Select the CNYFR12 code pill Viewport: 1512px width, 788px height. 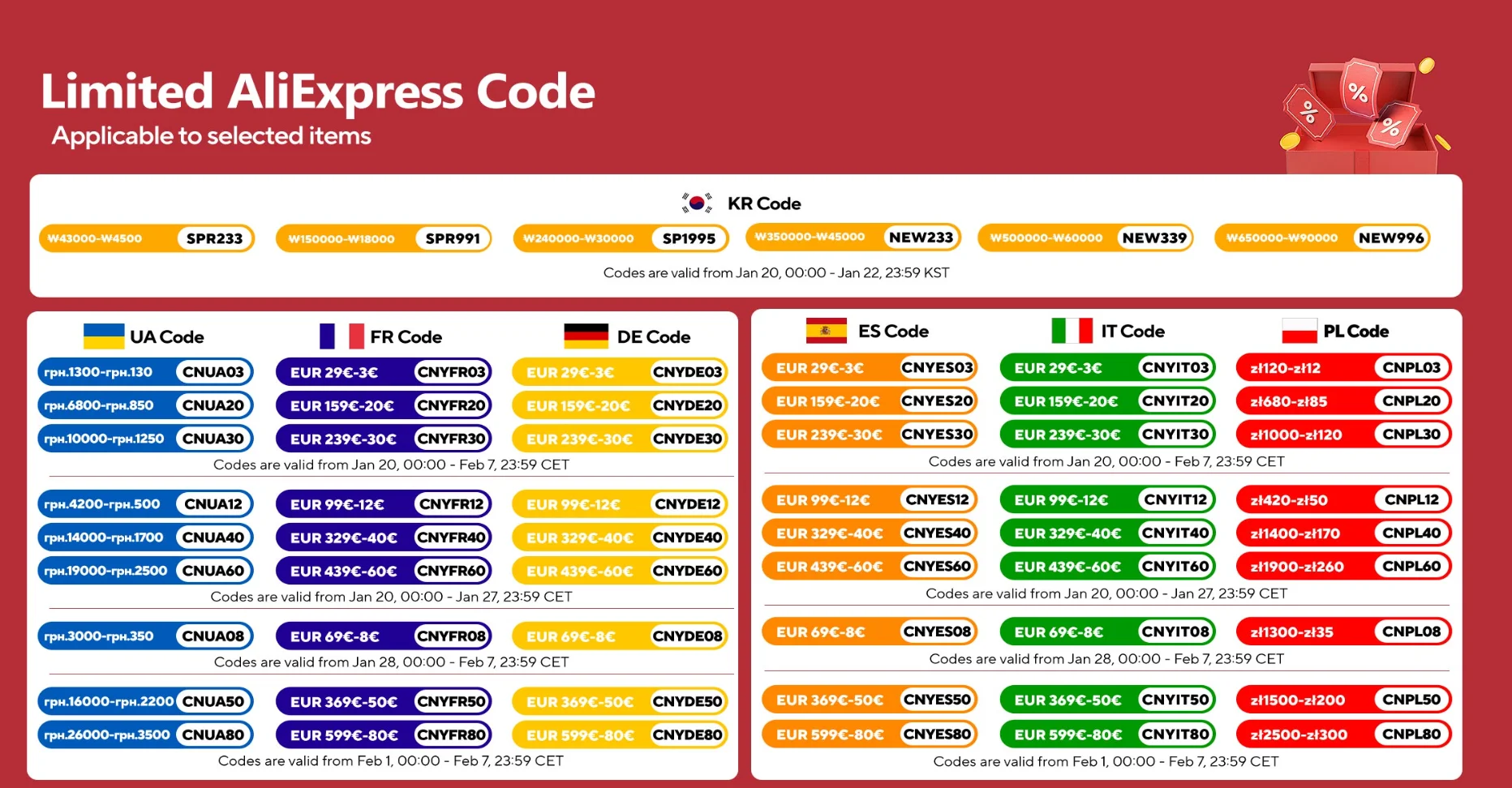pos(384,504)
